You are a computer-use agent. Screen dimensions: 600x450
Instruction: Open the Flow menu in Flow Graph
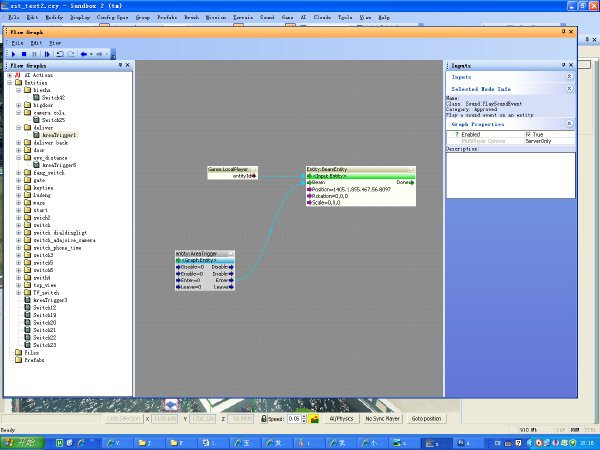[55, 43]
